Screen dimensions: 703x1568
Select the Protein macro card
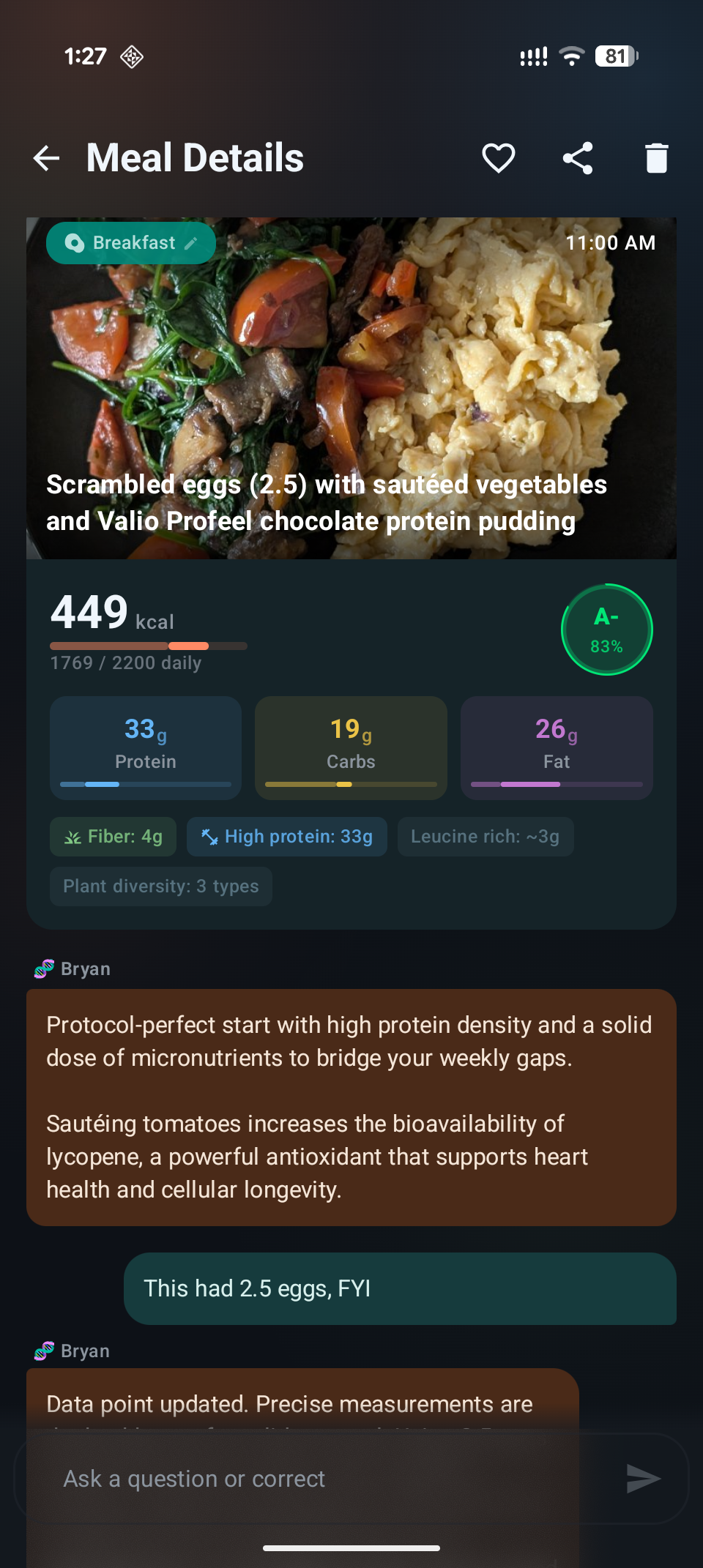point(145,747)
